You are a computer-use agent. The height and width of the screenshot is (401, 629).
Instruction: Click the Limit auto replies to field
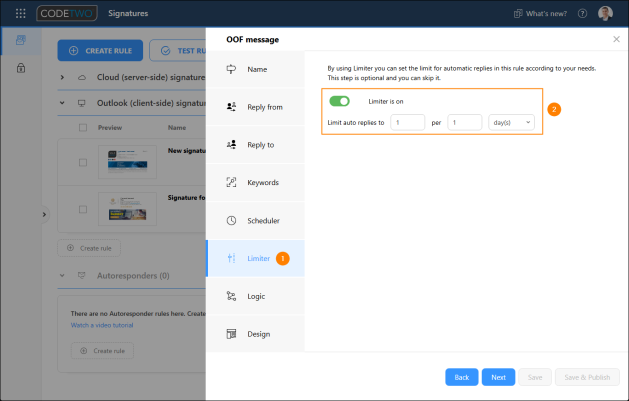pyautogui.click(x=408, y=122)
